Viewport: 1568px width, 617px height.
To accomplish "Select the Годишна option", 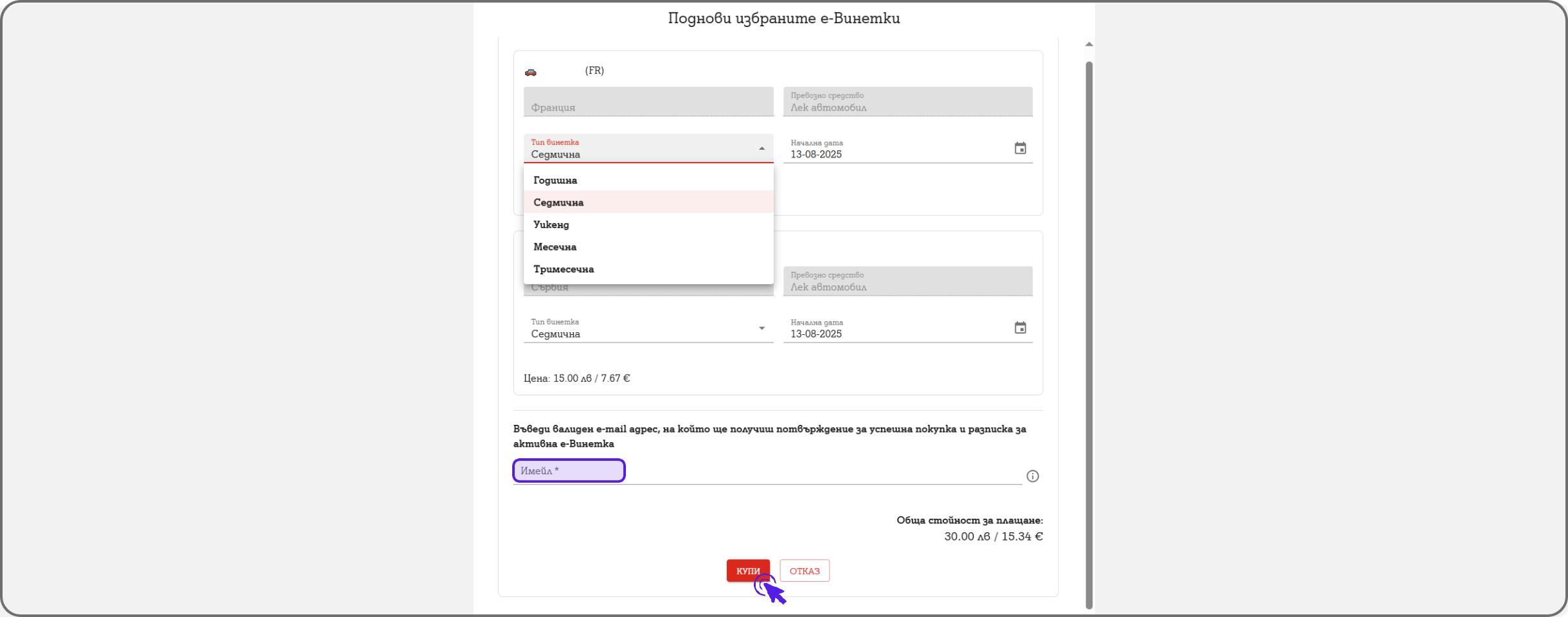I will pos(555,181).
